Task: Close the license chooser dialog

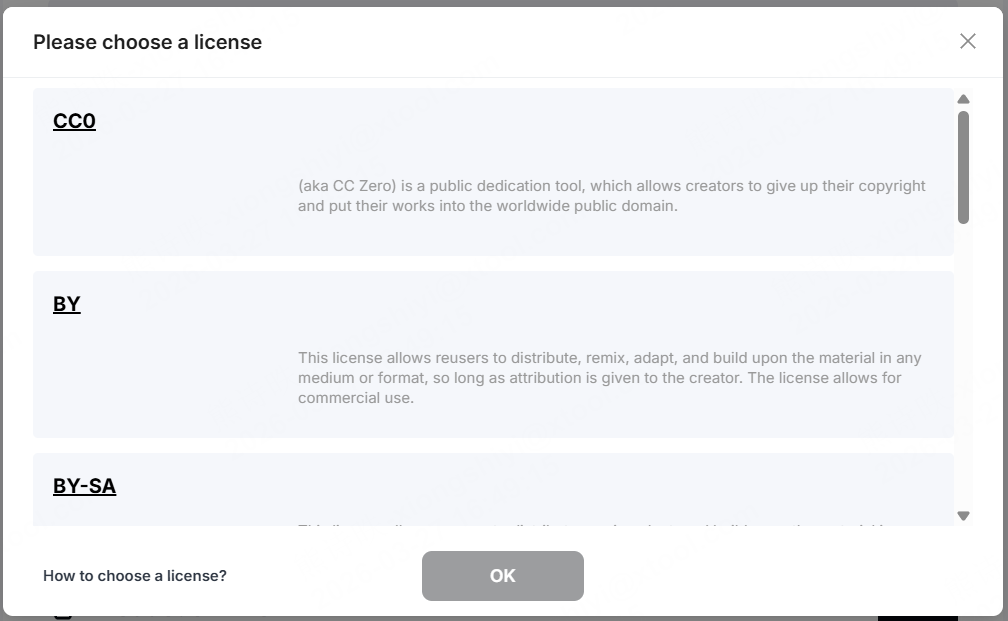Action: click(x=968, y=41)
